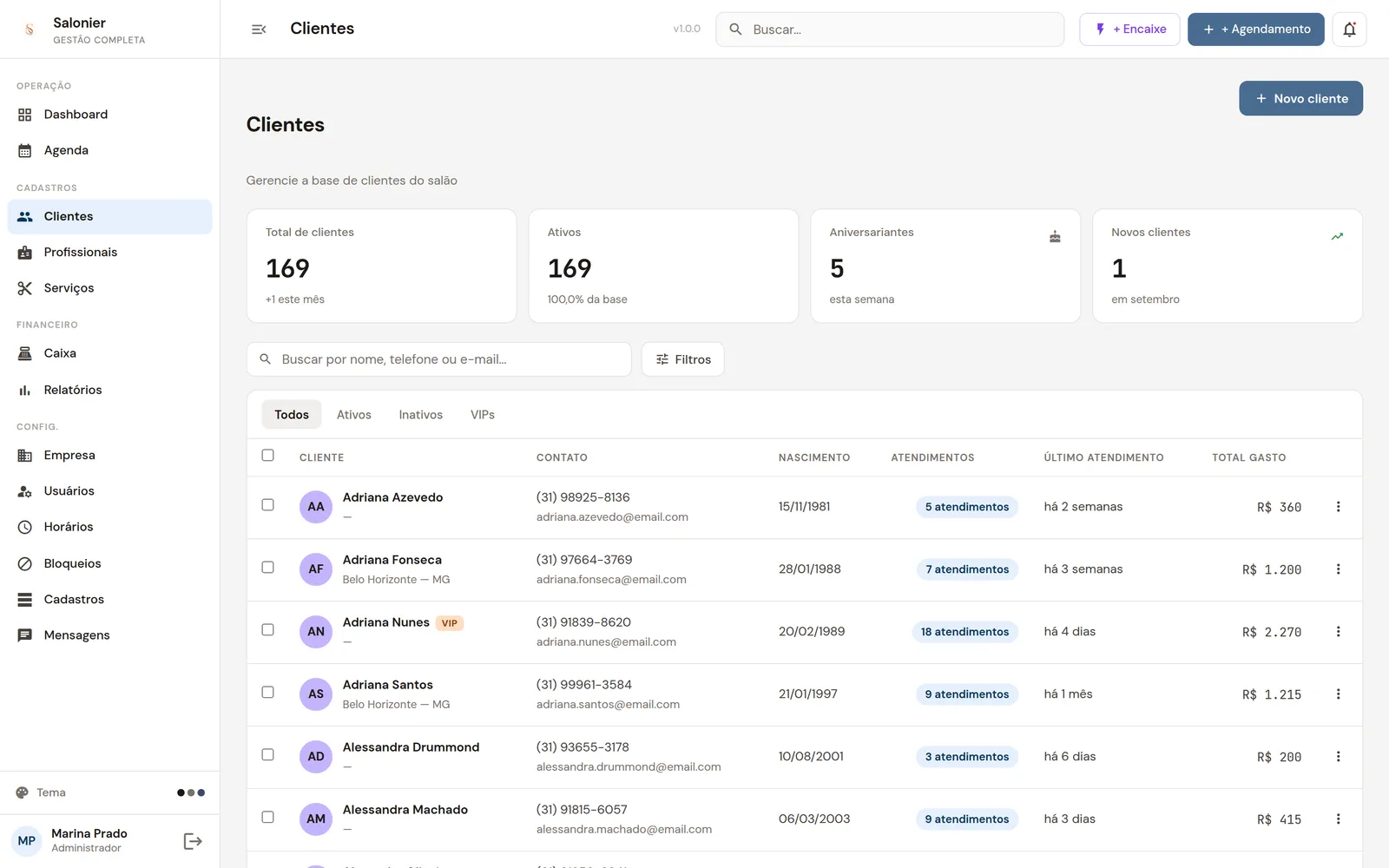Open Empresa settings
The height and width of the screenshot is (868, 1389).
click(109, 455)
